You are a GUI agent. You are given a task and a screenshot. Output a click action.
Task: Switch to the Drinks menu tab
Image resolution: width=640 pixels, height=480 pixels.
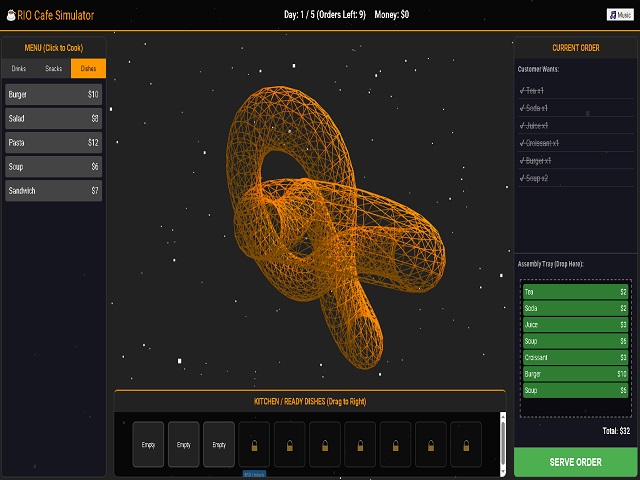(x=18, y=68)
